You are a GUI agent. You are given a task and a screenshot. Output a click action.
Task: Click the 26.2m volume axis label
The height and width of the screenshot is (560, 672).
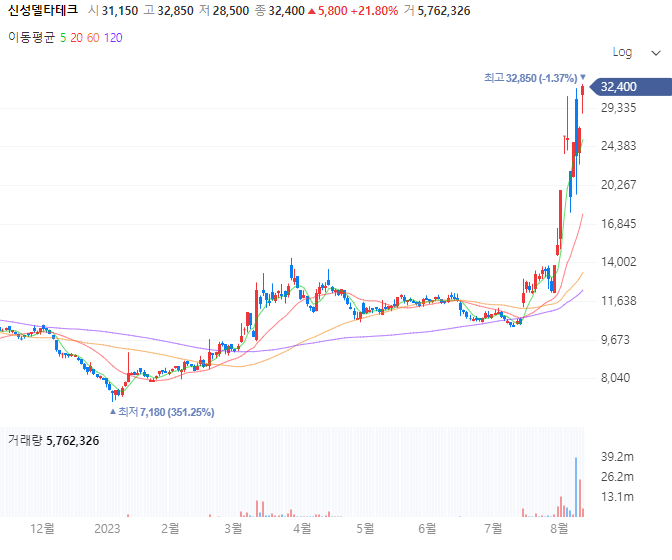[x=617, y=476]
